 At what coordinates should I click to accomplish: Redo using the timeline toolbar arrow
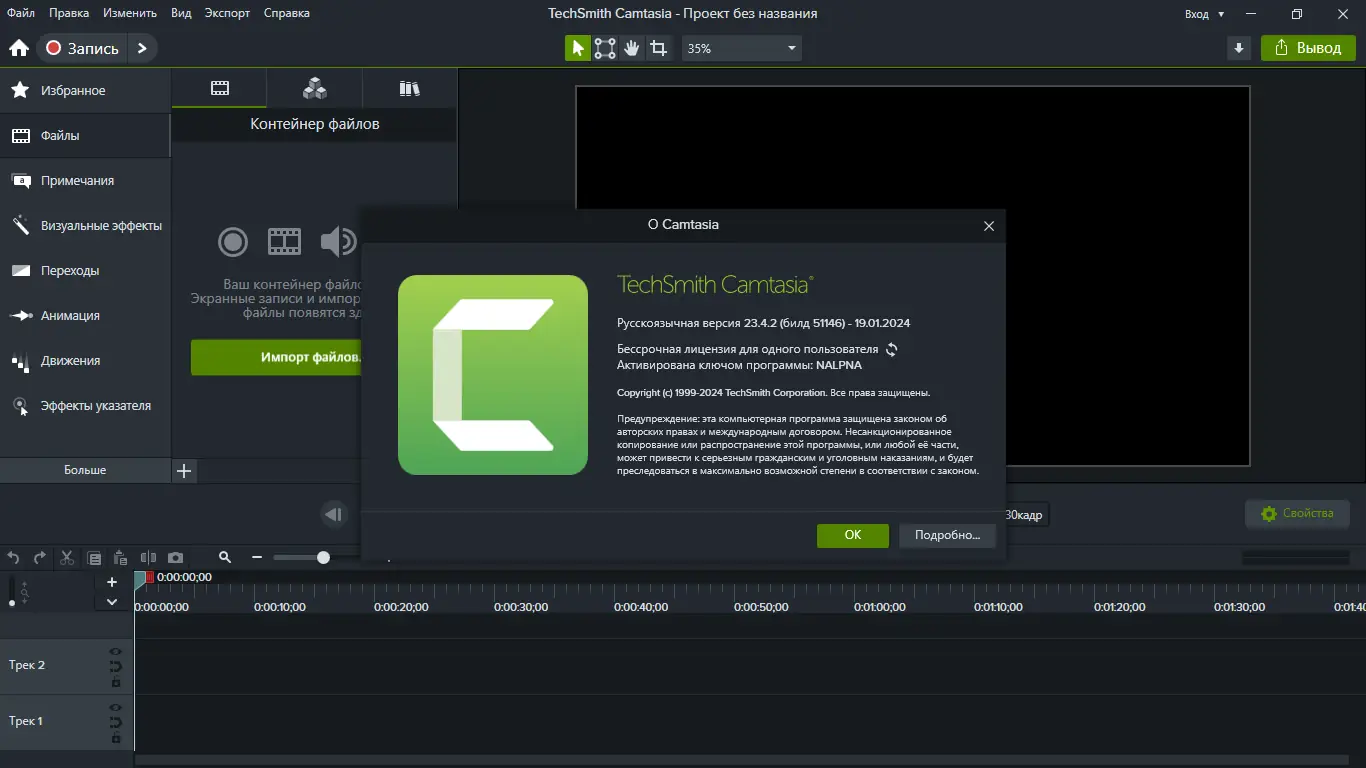click(x=40, y=558)
